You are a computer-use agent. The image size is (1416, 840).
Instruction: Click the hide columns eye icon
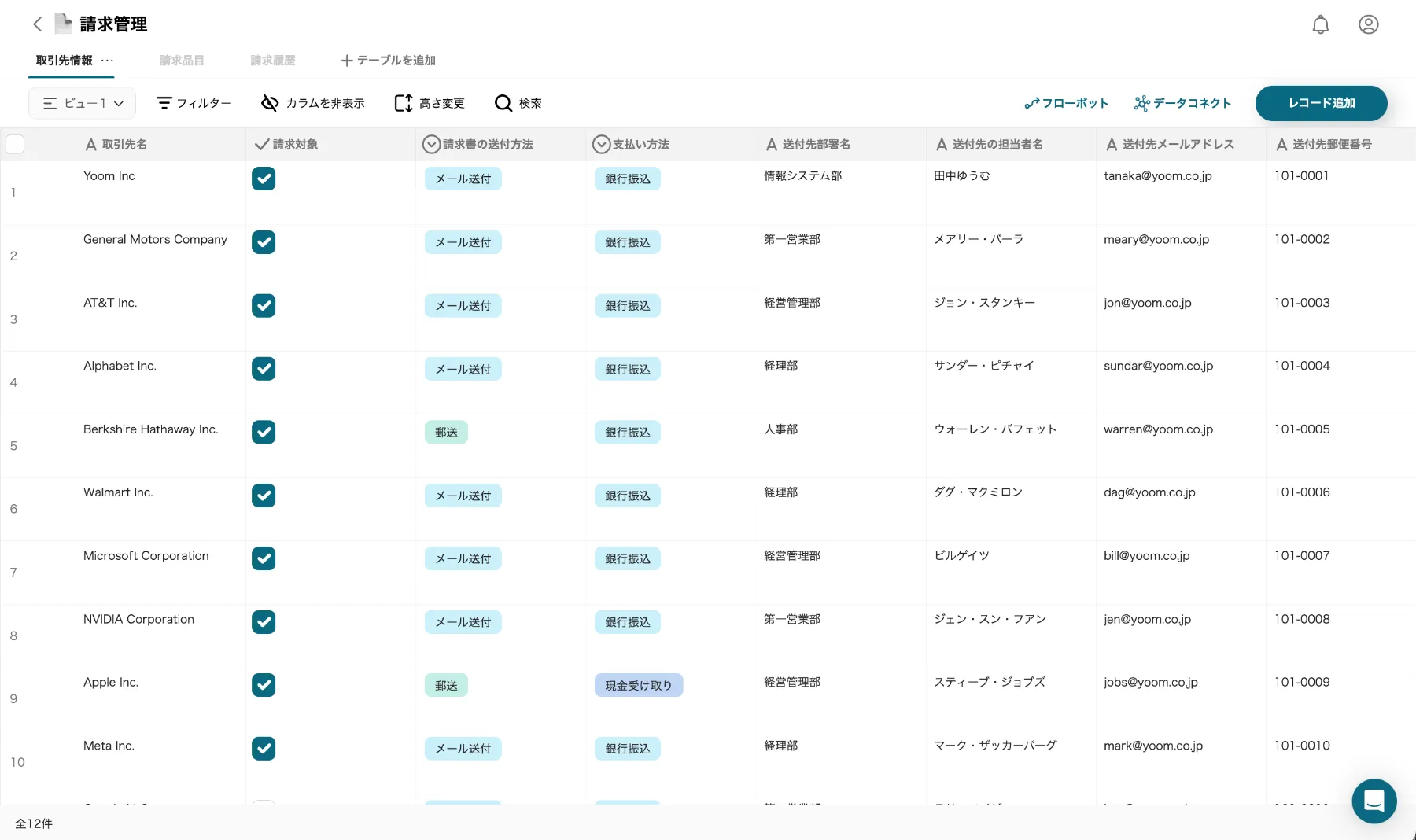(270, 103)
